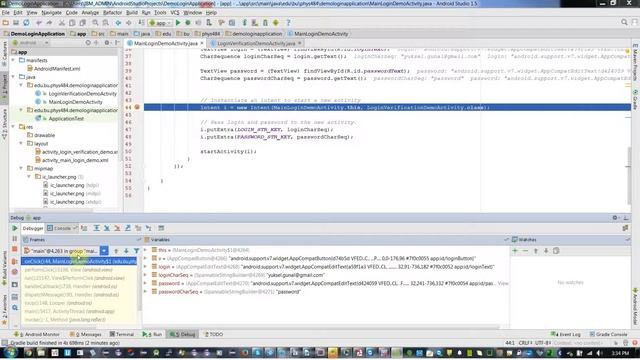Image resolution: width=640 pixels, height=360 pixels.
Task: Click the Step Into debugger icon
Action: click(107, 228)
